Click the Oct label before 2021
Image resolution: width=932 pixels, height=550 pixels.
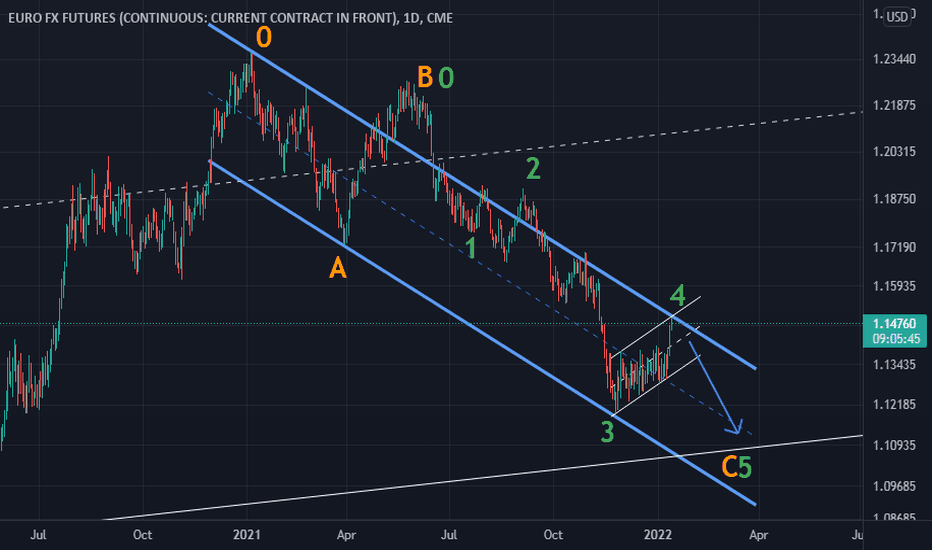143,535
